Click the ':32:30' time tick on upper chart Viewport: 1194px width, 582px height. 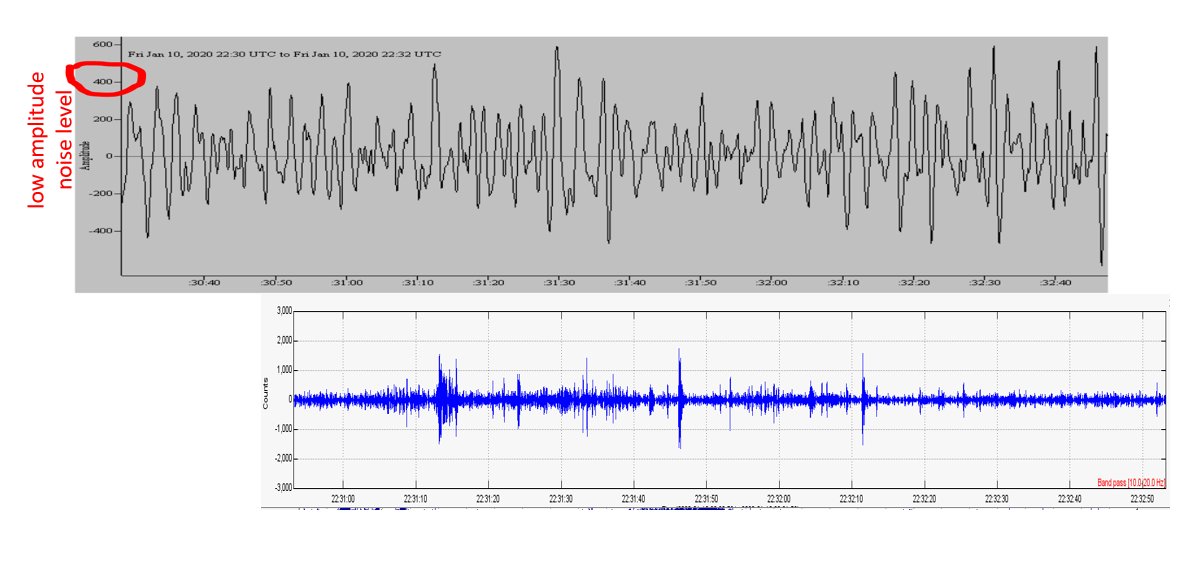[985, 283]
